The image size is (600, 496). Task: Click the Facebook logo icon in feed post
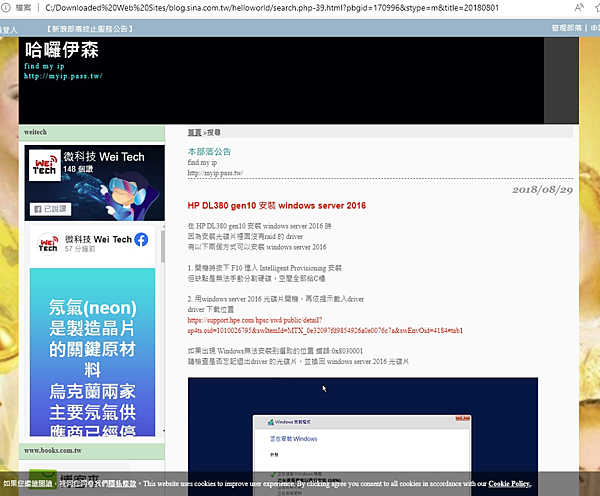click(x=142, y=240)
